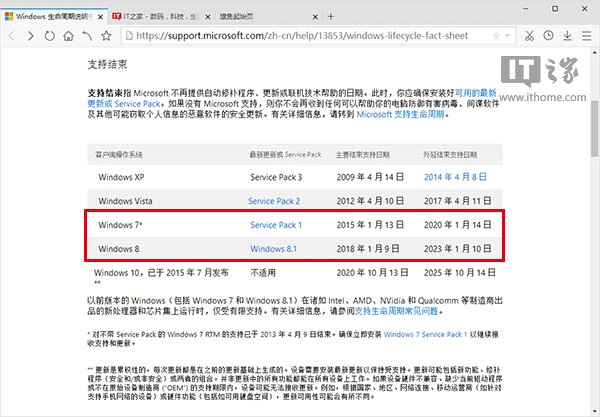The width and height of the screenshot is (600, 417).
Task: Open the Service Pack 1 table link
Action: point(276,225)
